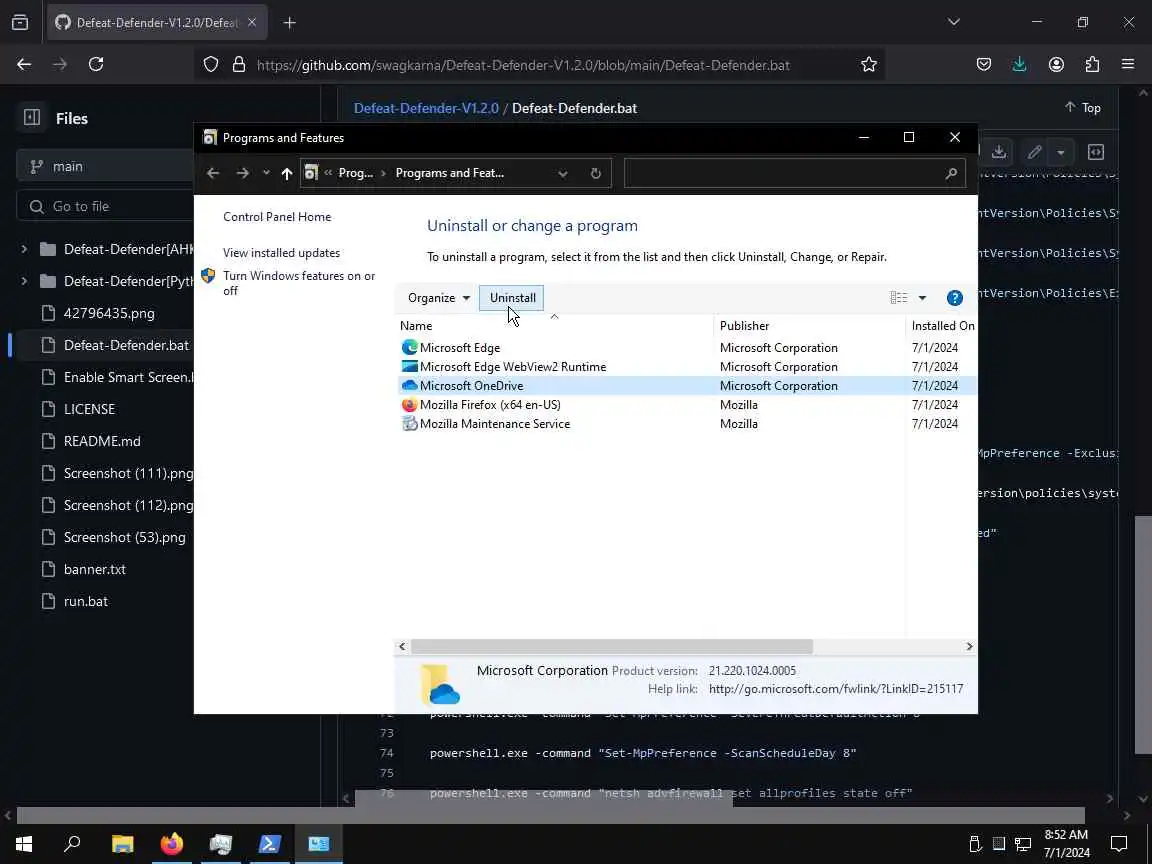
Task: Close the Defeat-Defender browser tab
Action: 251,23
